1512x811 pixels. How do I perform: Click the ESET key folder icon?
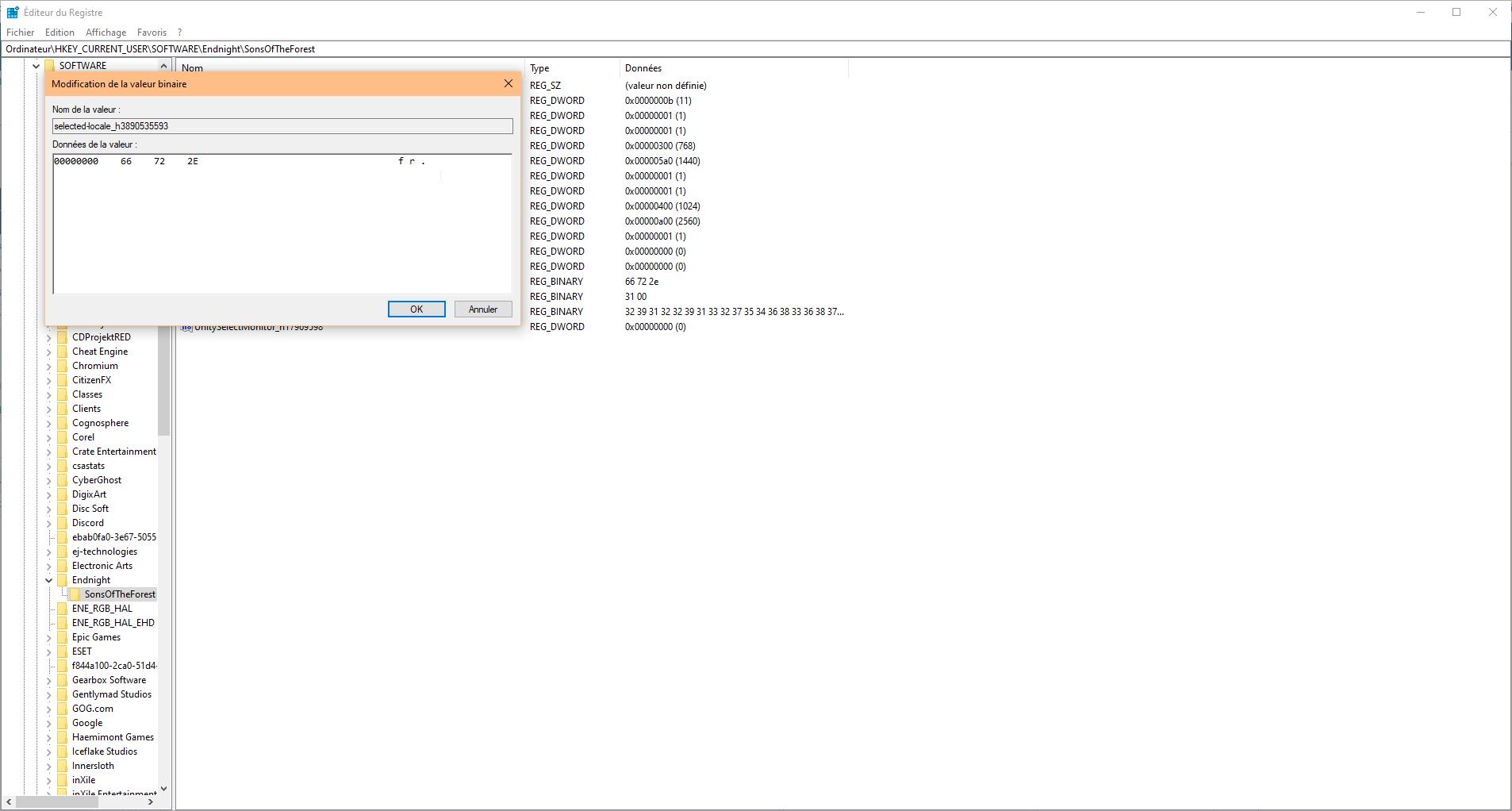point(63,651)
